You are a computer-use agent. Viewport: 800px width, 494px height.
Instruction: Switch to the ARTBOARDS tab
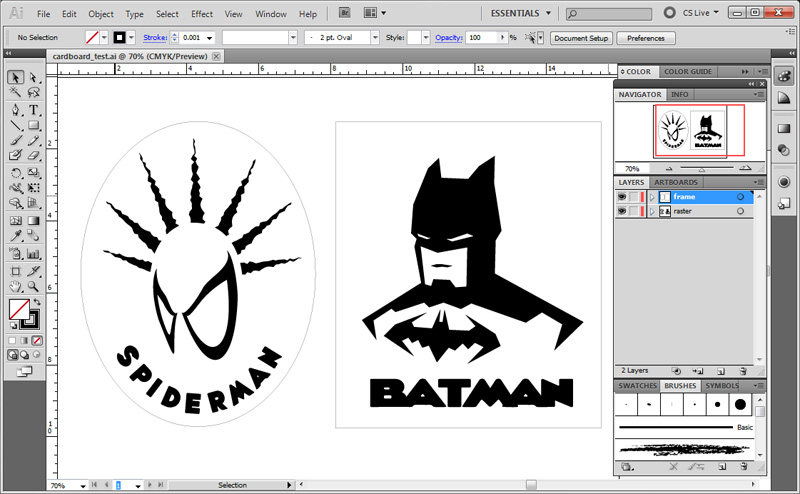[x=676, y=182]
